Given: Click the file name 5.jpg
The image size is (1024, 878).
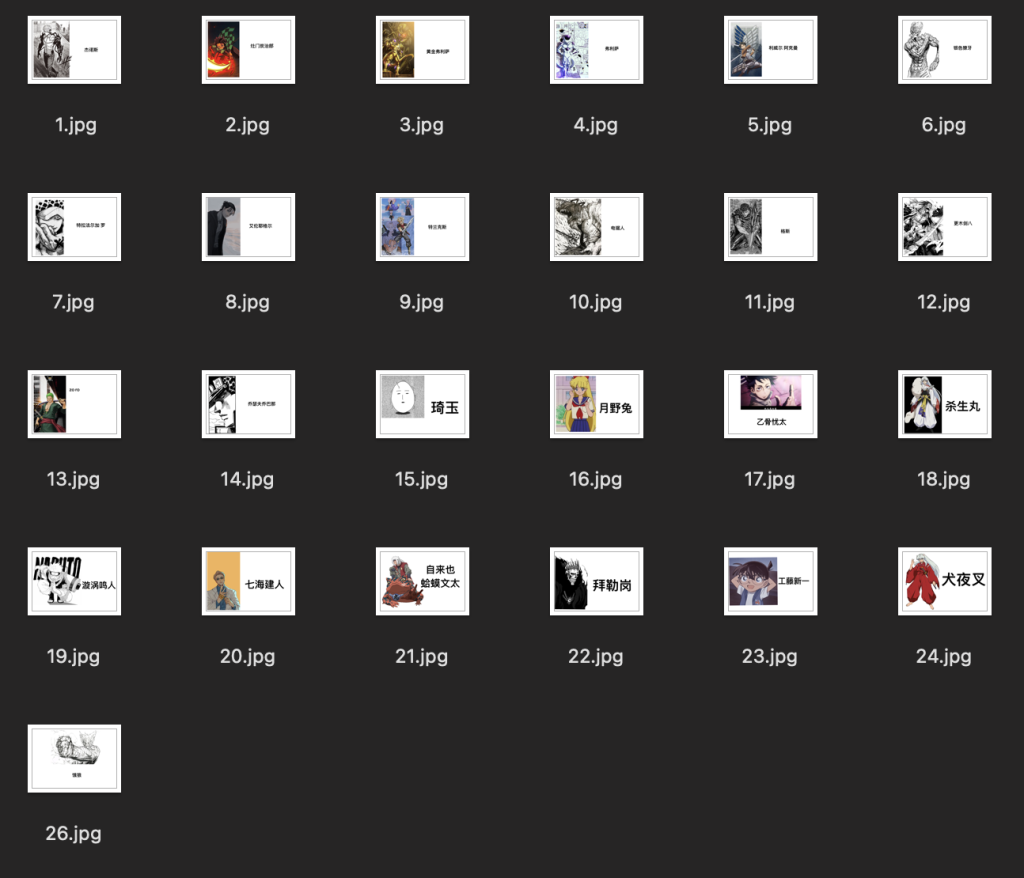Looking at the screenshot, I should pyautogui.click(x=770, y=125).
